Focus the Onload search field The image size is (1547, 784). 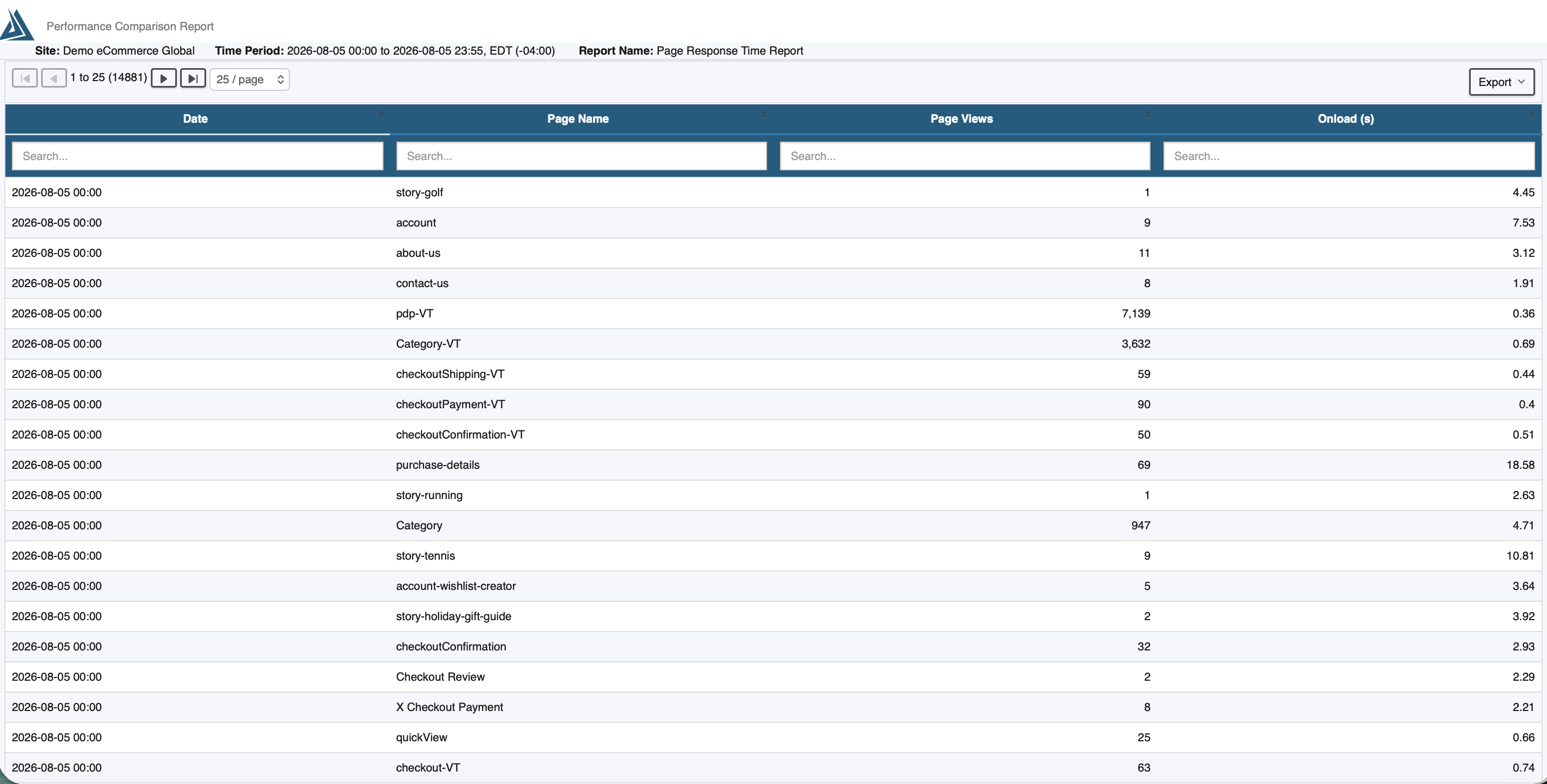pos(1349,156)
